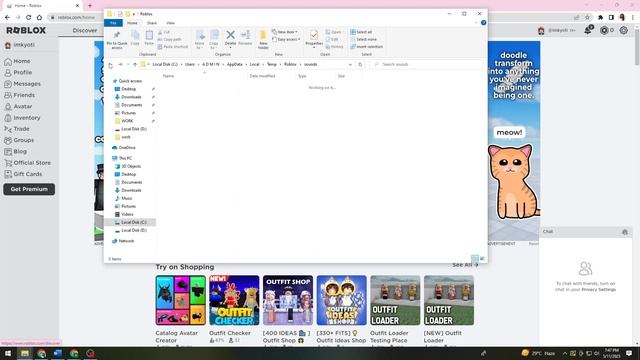Open taskbar notification center icon
The width and height of the screenshot is (640, 360).
pyautogui.click(x=629, y=353)
